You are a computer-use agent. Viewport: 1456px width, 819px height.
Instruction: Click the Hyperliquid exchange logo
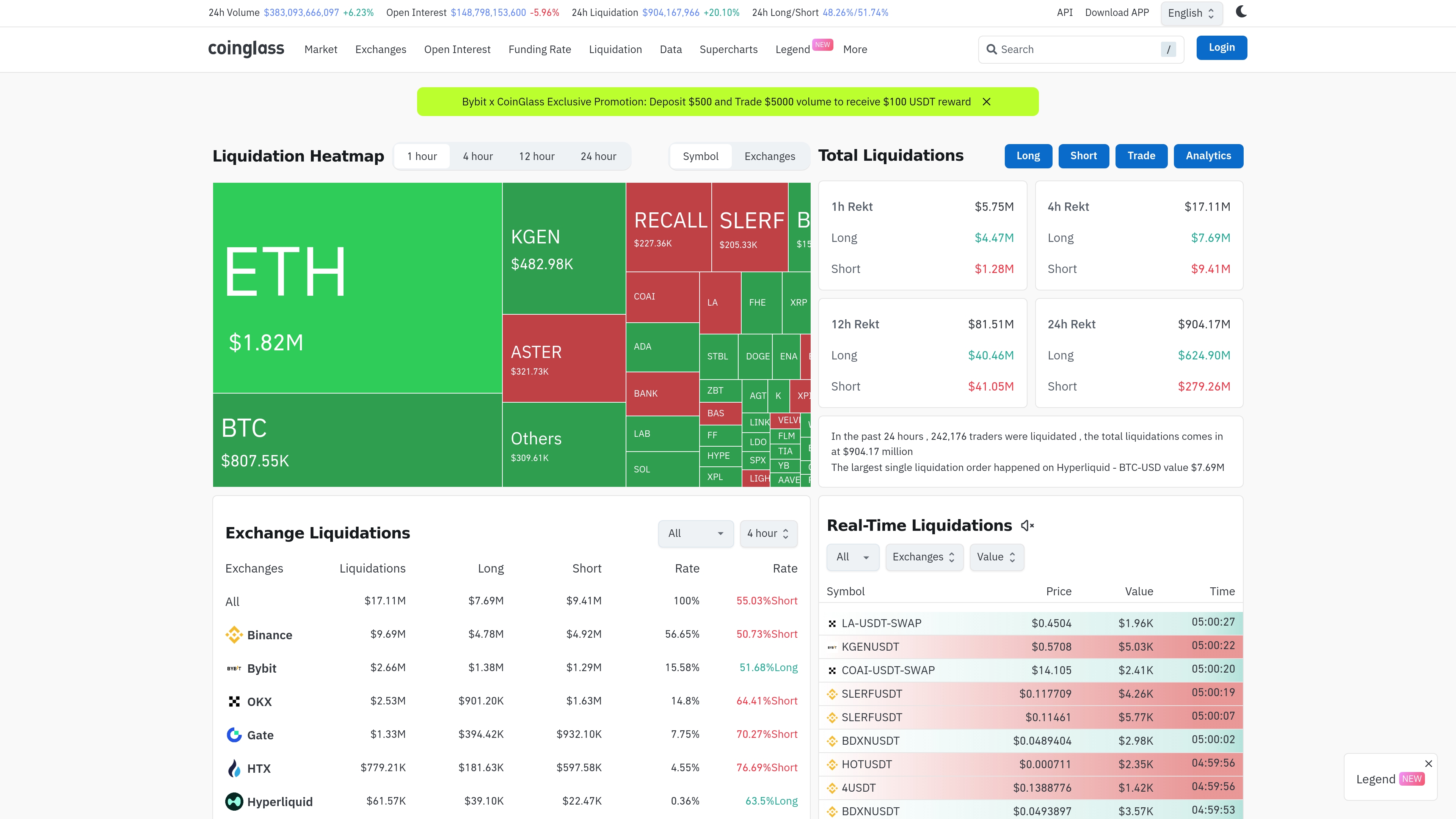coord(234,802)
